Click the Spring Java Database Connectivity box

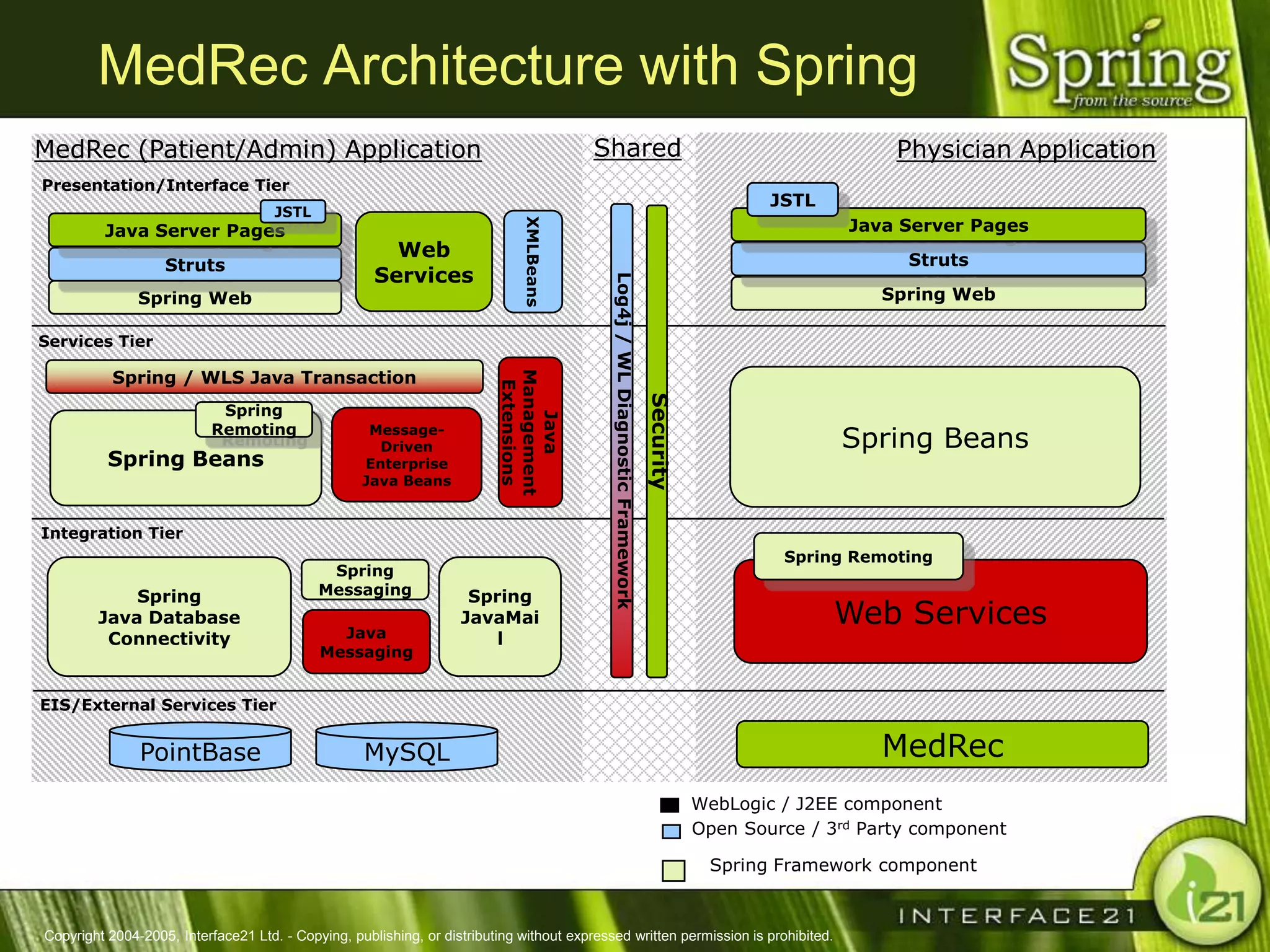[169, 617]
